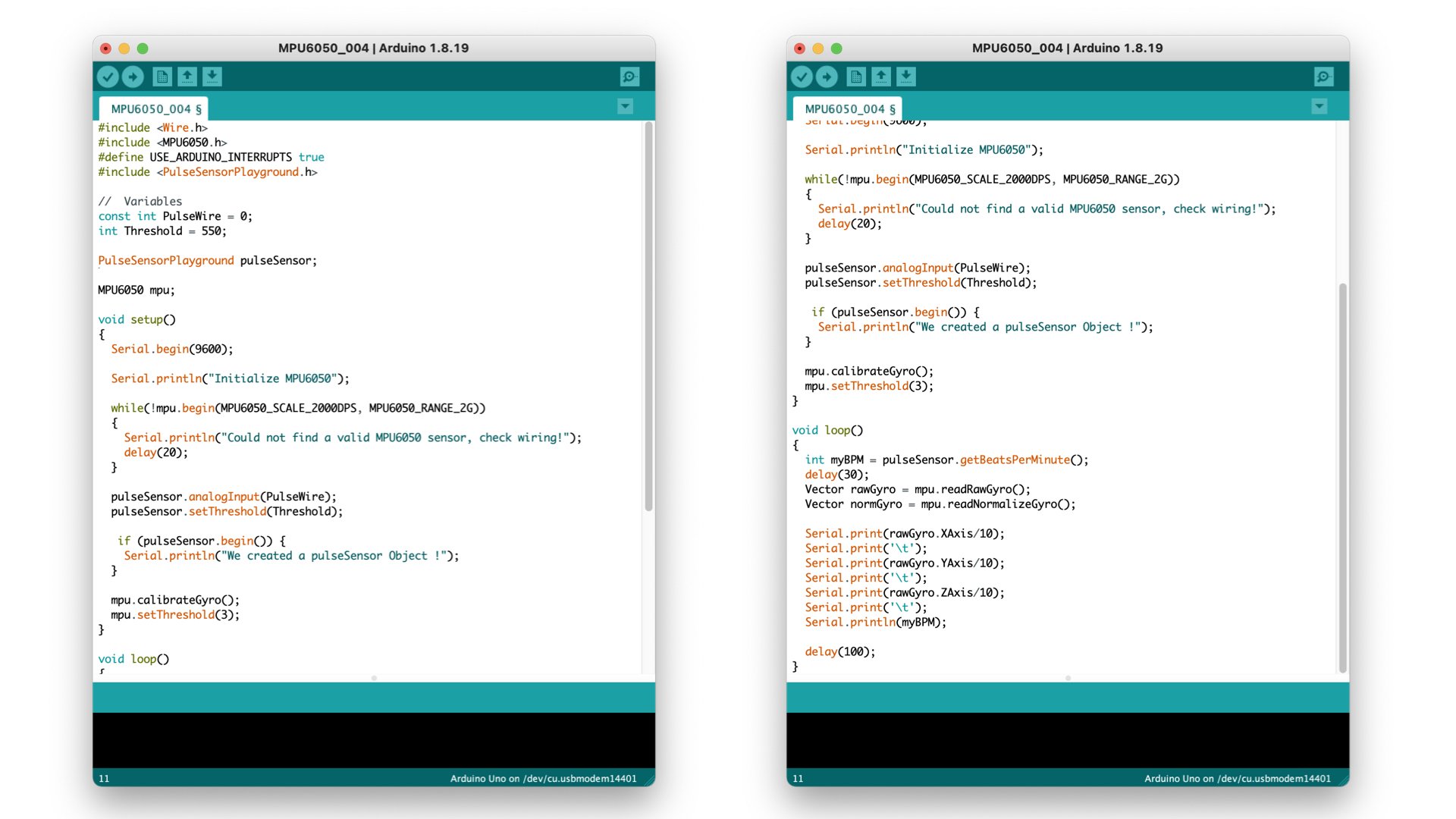The width and height of the screenshot is (1456, 819).
Task: Click 'int Threshold = 550;' line
Action: click(x=162, y=231)
